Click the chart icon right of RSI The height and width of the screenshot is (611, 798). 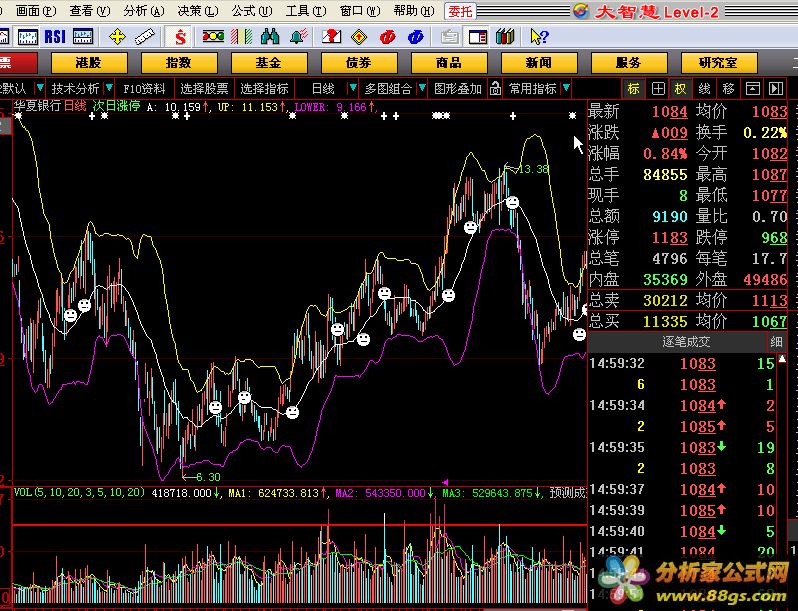click(x=83, y=37)
